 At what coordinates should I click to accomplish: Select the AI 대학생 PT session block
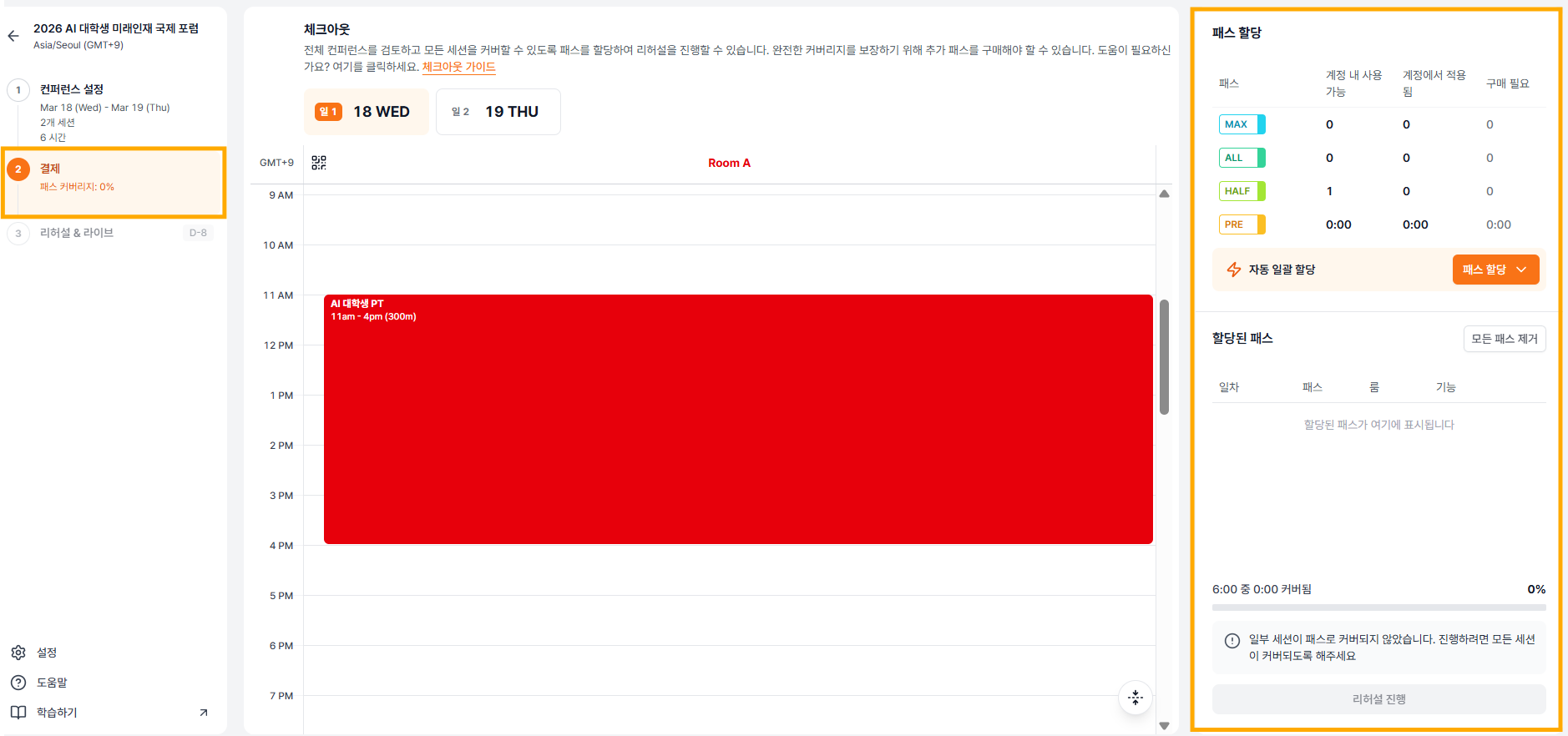(x=738, y=419)
